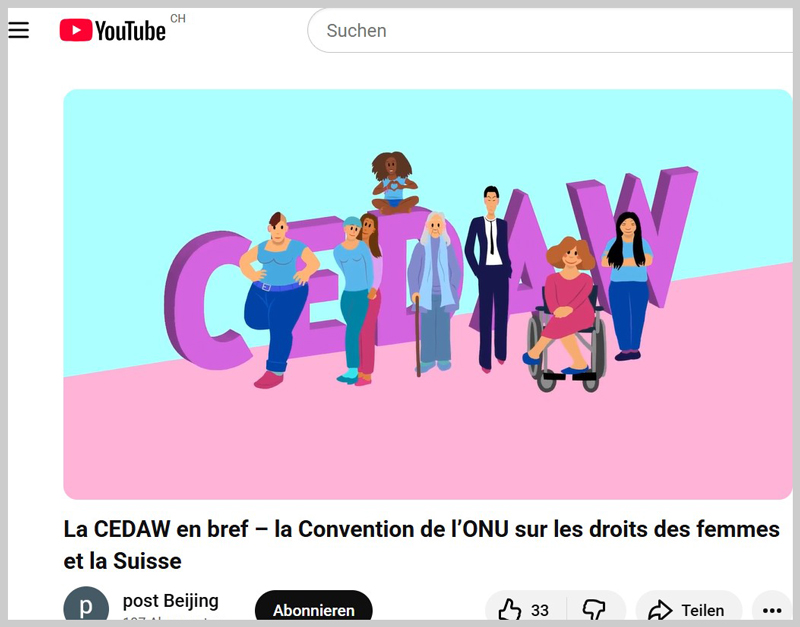This screenshot has width=800, height=627.
Task: Click the La CEDAW en bref video title
Action: tap(421, 545)
